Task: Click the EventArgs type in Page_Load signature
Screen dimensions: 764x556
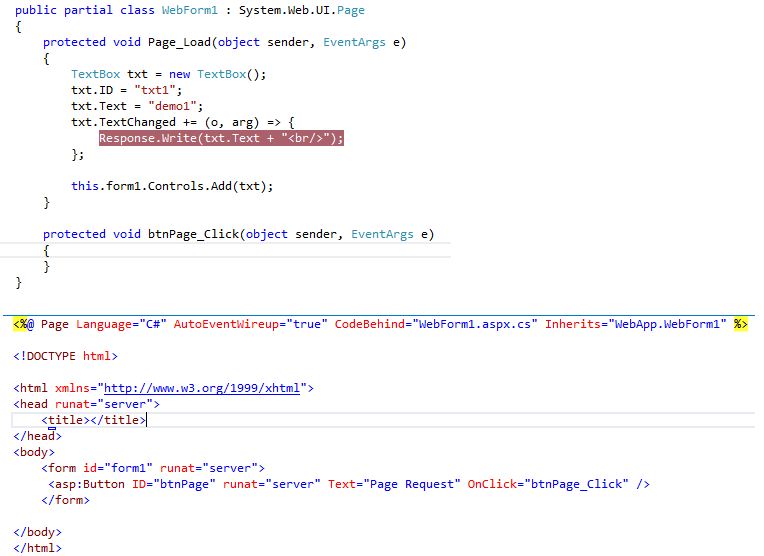Action: point(354,43)
